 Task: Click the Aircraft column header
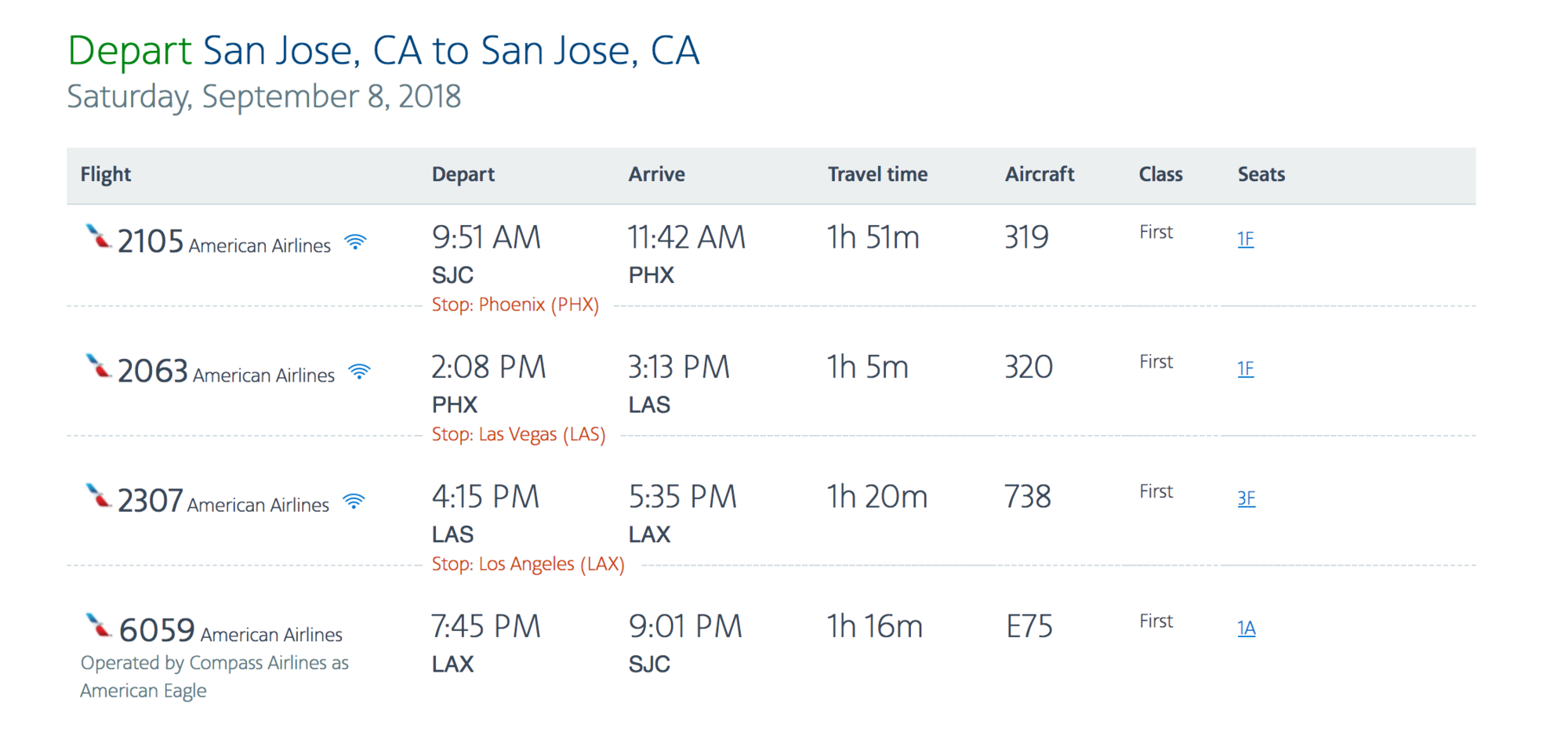(1040, 174)
